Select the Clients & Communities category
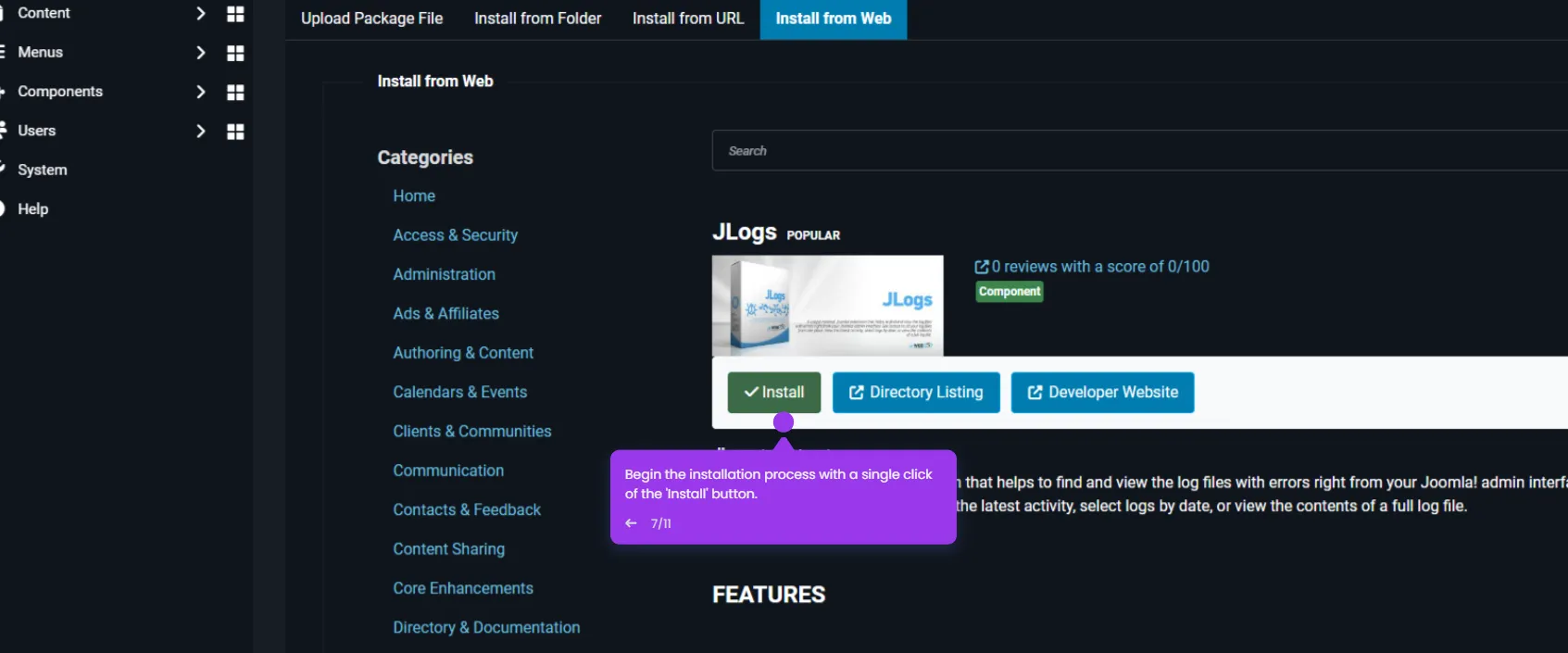 (471, 432)
